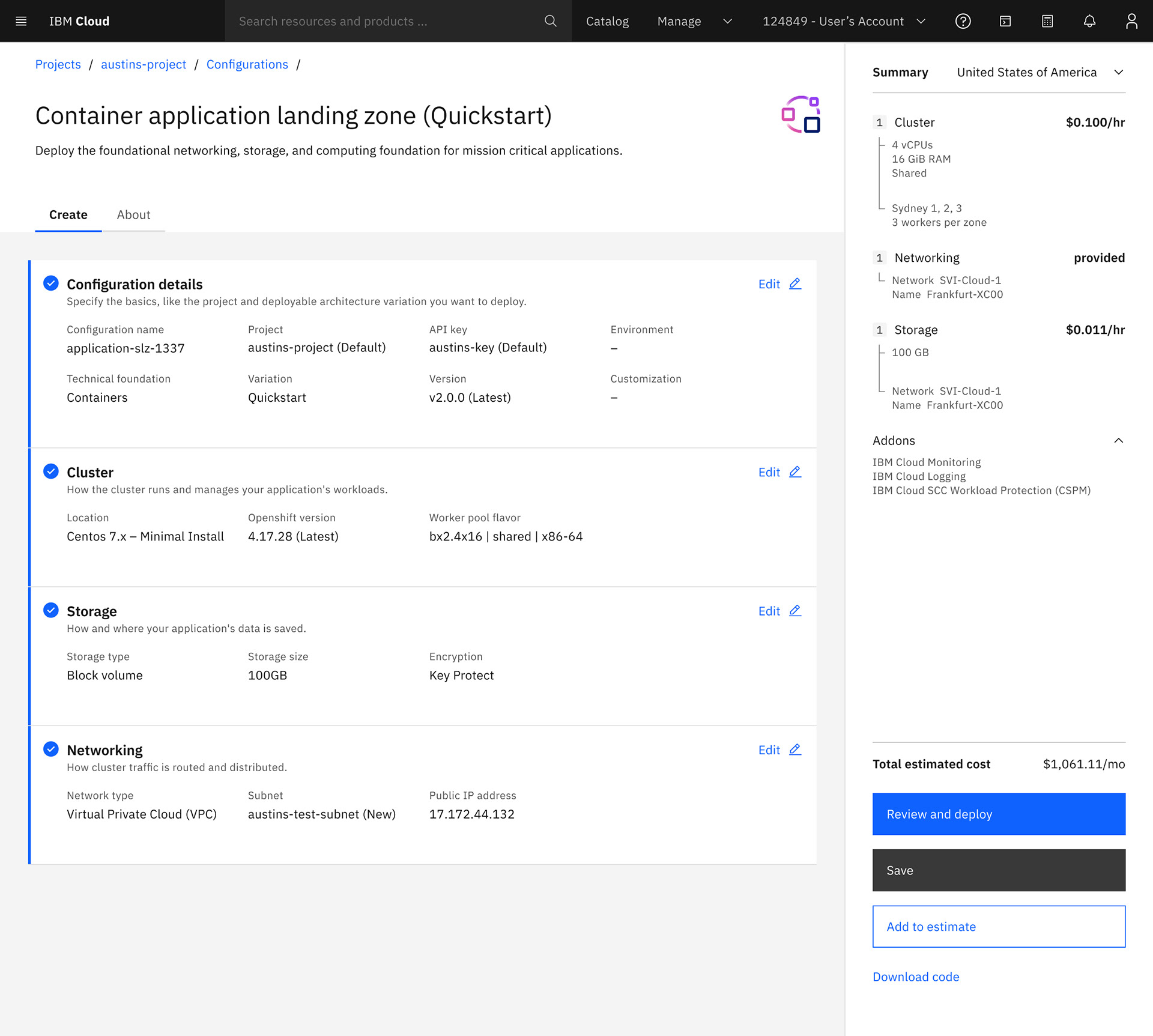
Task: Click the pencil icon for Storage
Action: point(795,610)
